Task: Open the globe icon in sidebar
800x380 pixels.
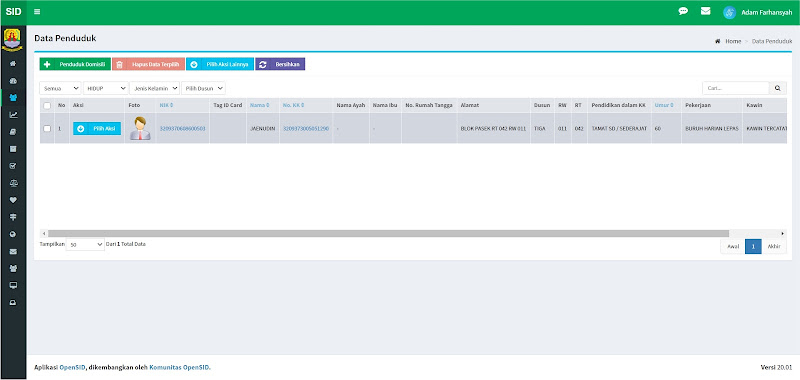Action: (x=13, y=234)
